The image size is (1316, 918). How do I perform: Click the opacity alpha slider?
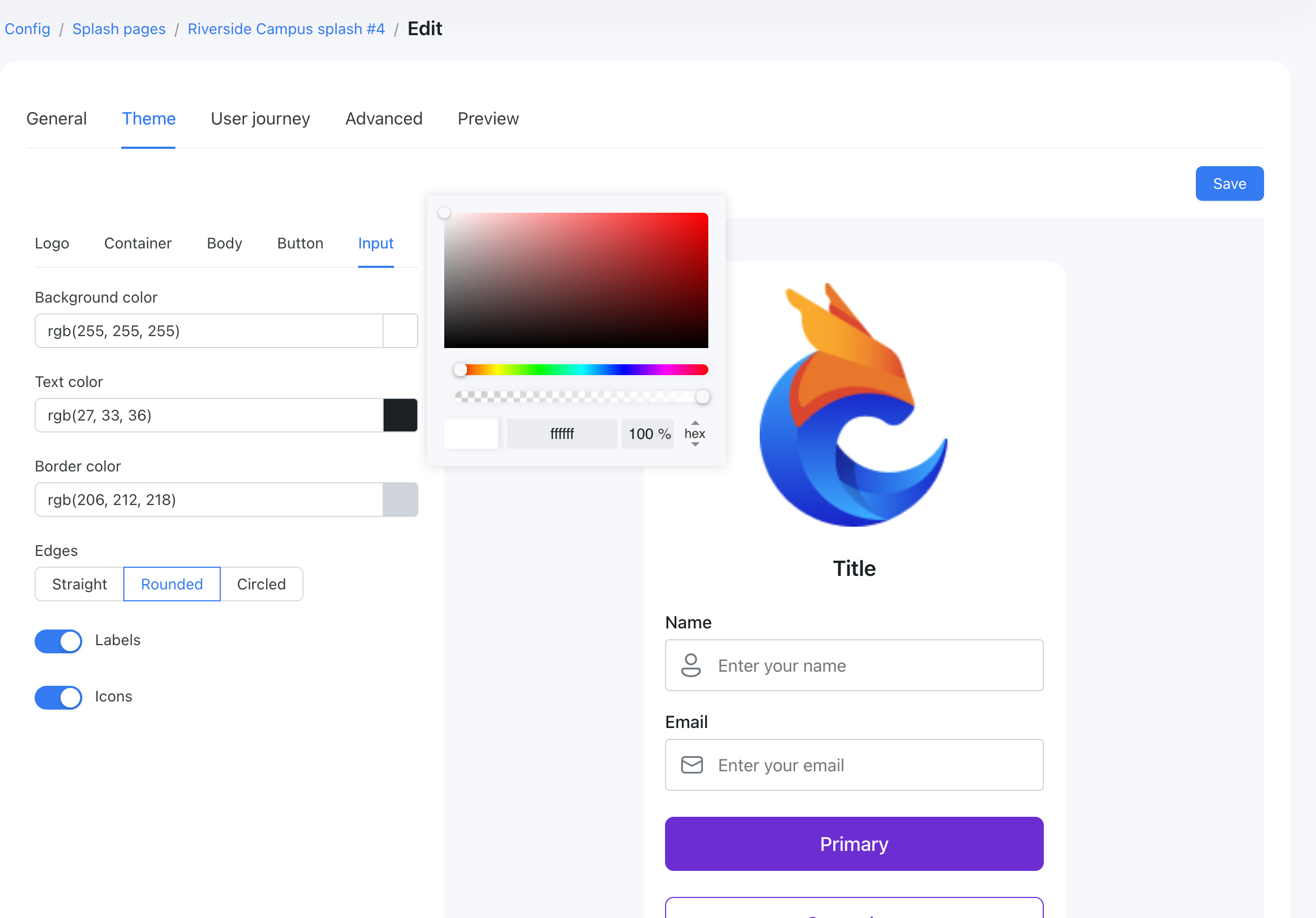tap(581, 396)
